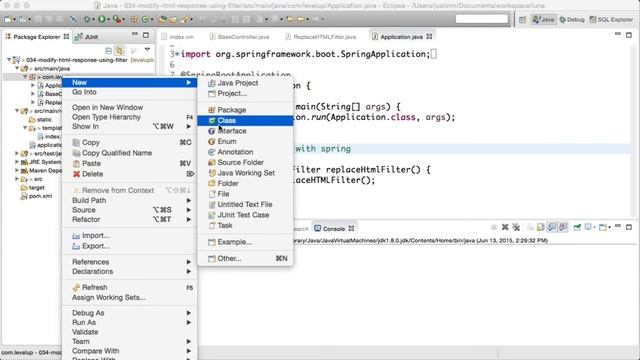Click Validate in the context menu
This screenshot has height=360, width=640.
point(129,332)
